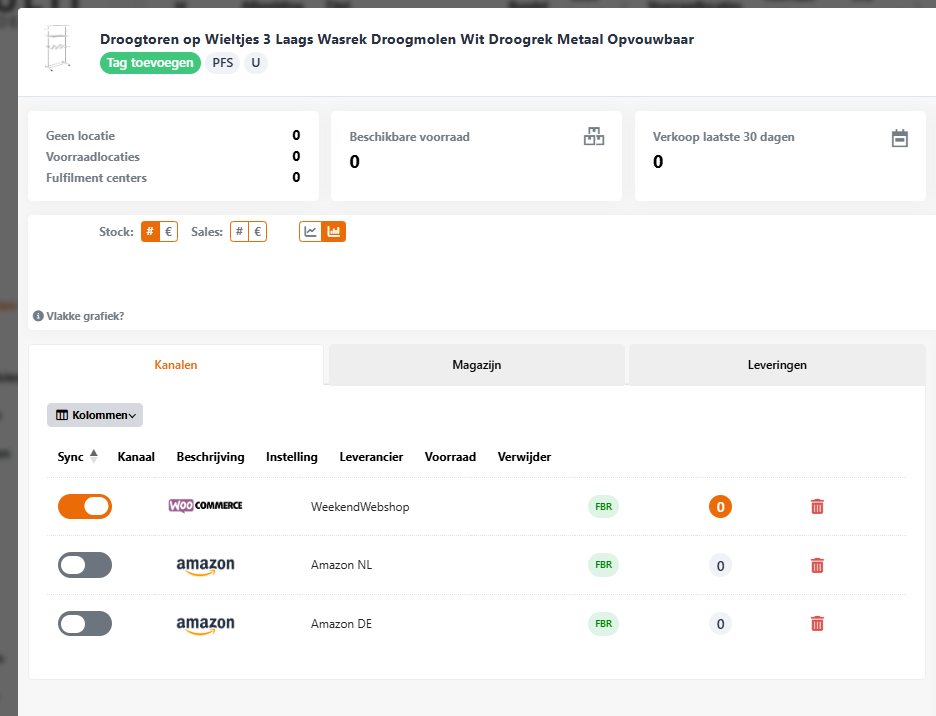
Task: Switch chart to line graph view
Action: coord(311,232)
